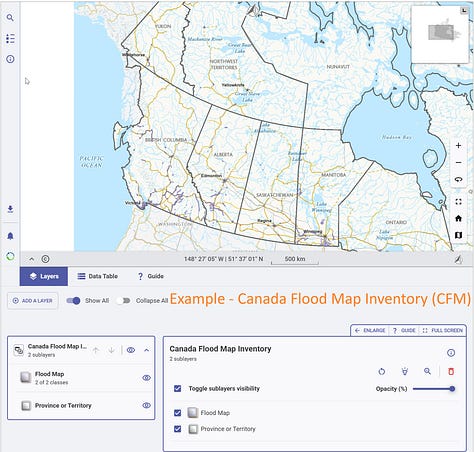Viewport: 474px width, 452px height.
Task: Click the download export icon in sidebar
Action: coord(10,209)
